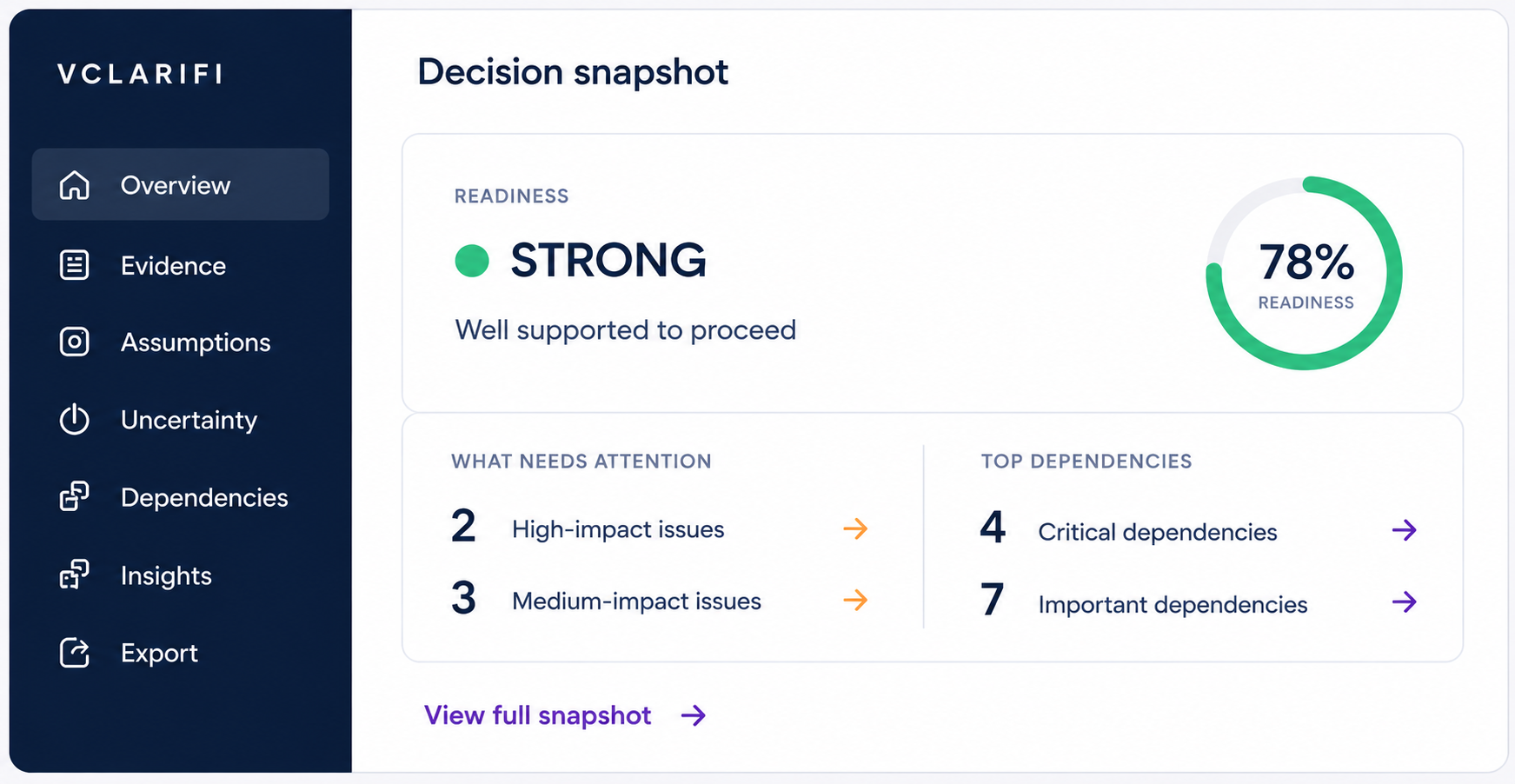The width and height of the screenshot is (1515, 784).
Task: Click the Overview home icon
Action: click(x=75, y=185)
